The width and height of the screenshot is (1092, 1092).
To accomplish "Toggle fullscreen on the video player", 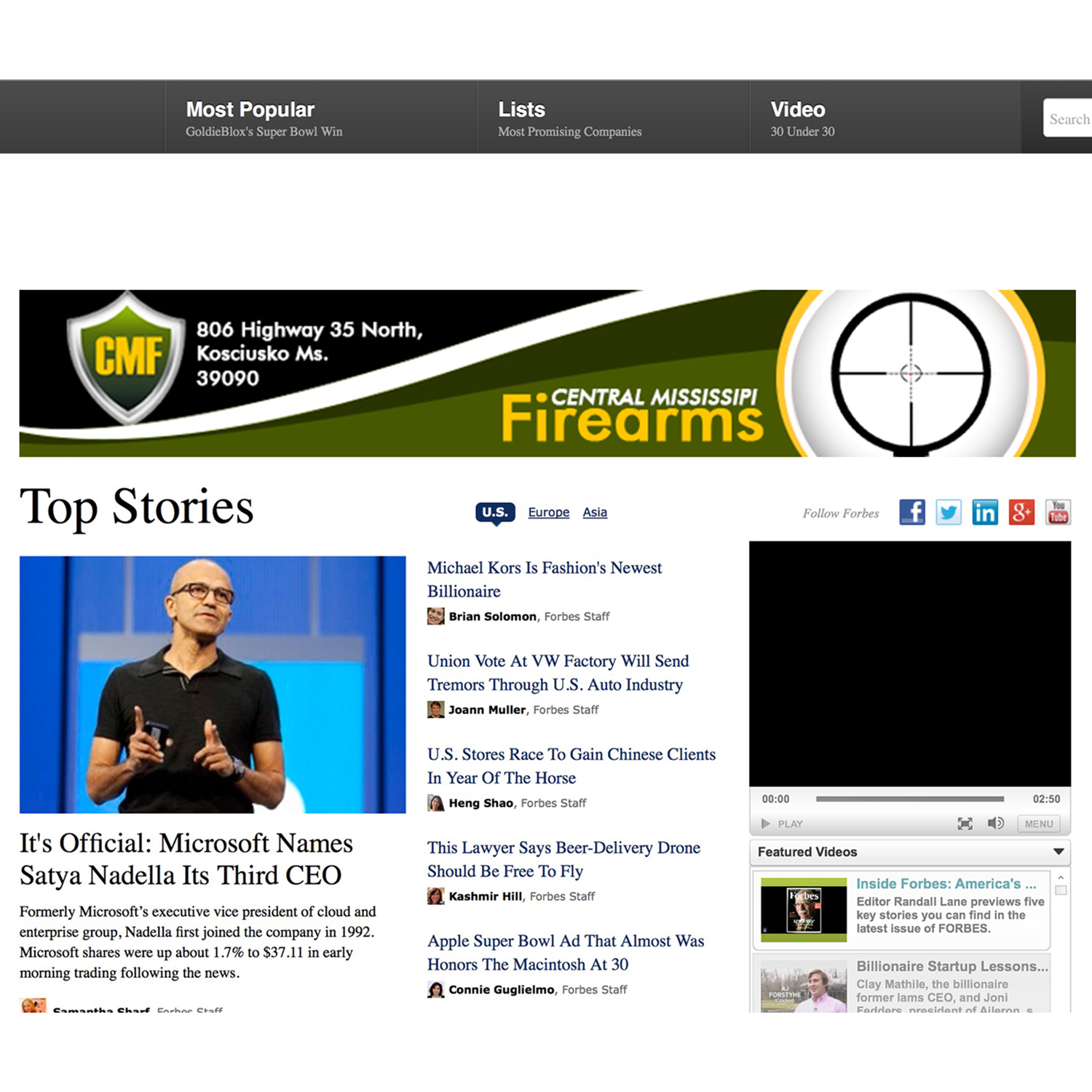I will (x=965, y=824).
